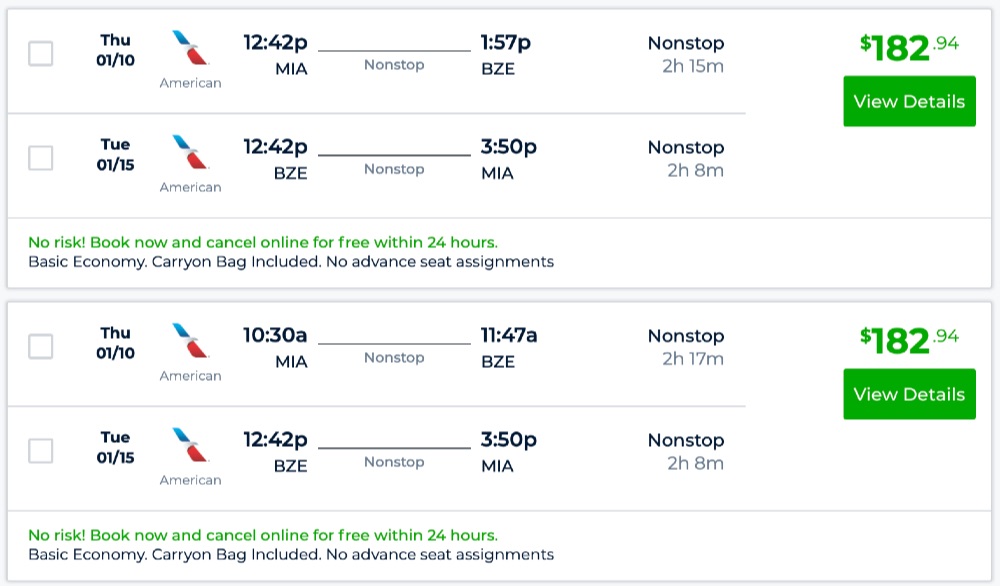Tick the checkbox for the 12:42p MIA to BZE flight
This screenshot has height=586, width=1000.
pyautogui.click(x=41, y=54)
